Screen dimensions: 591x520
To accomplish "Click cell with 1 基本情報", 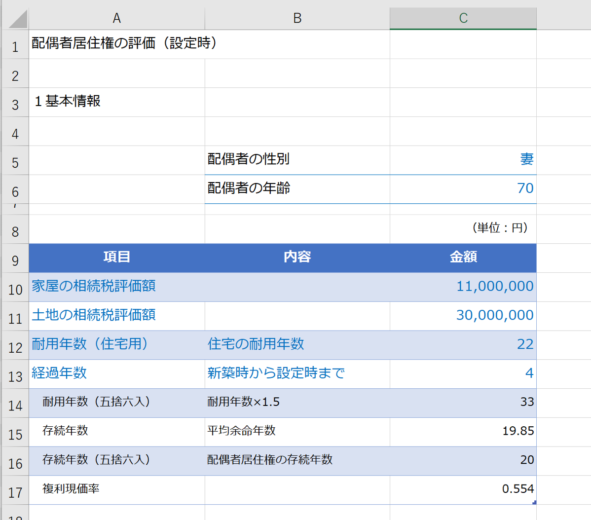I will coord(117,102).
